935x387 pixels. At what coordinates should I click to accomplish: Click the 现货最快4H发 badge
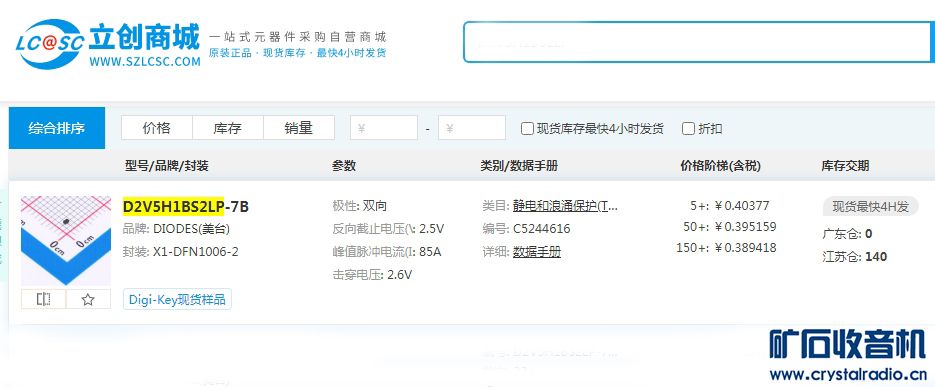click(871, 207)
